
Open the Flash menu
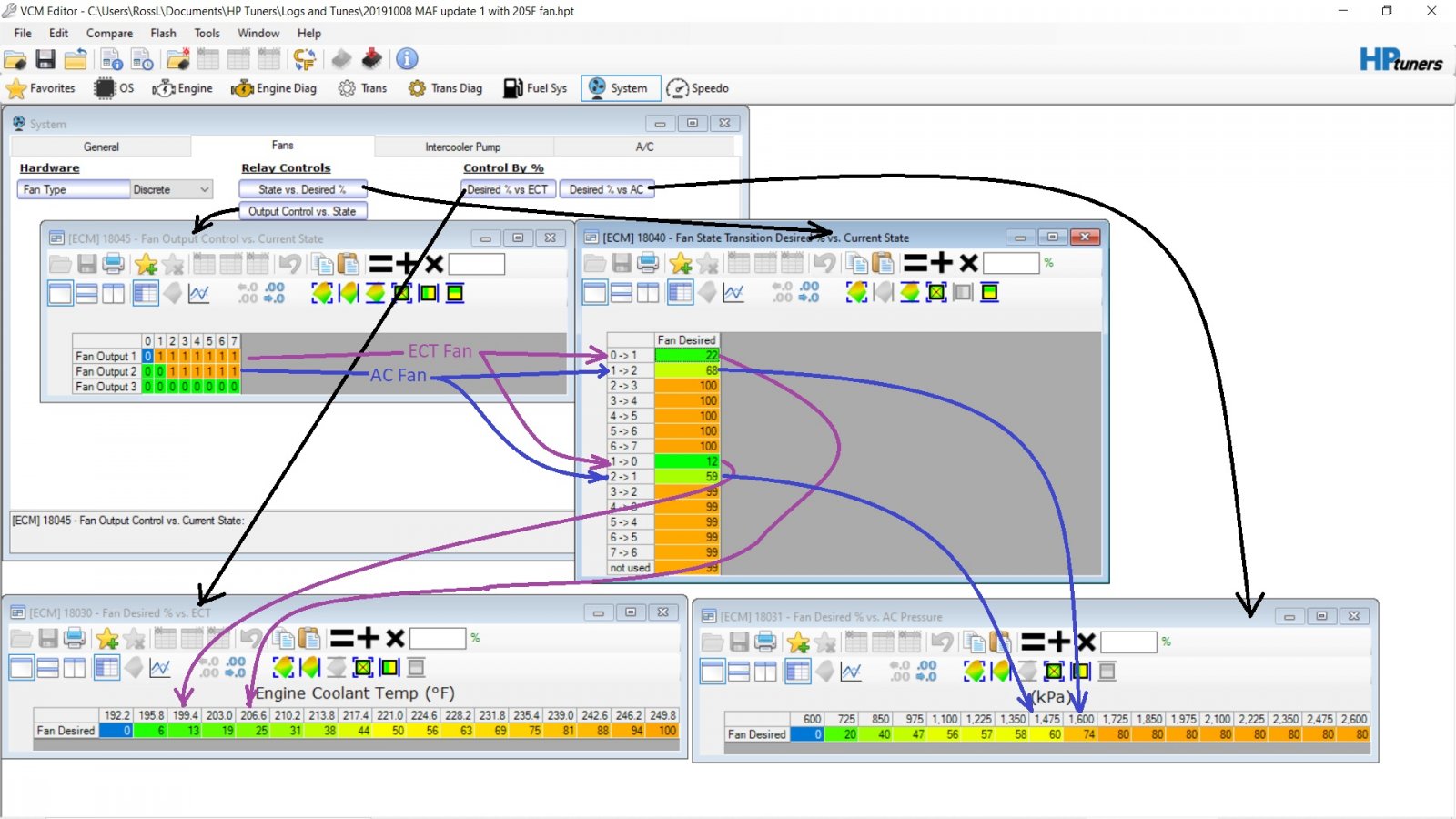pyautogui.click(x=163, y=33)
